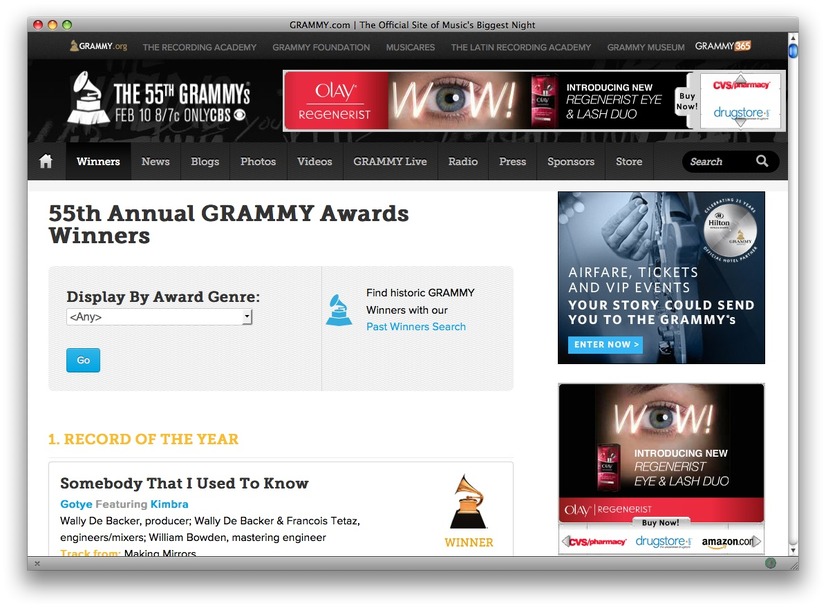This screenshot has height=608, width=826.
Task: Open the GRAMMY Live tab
Action: pos(390,161)
